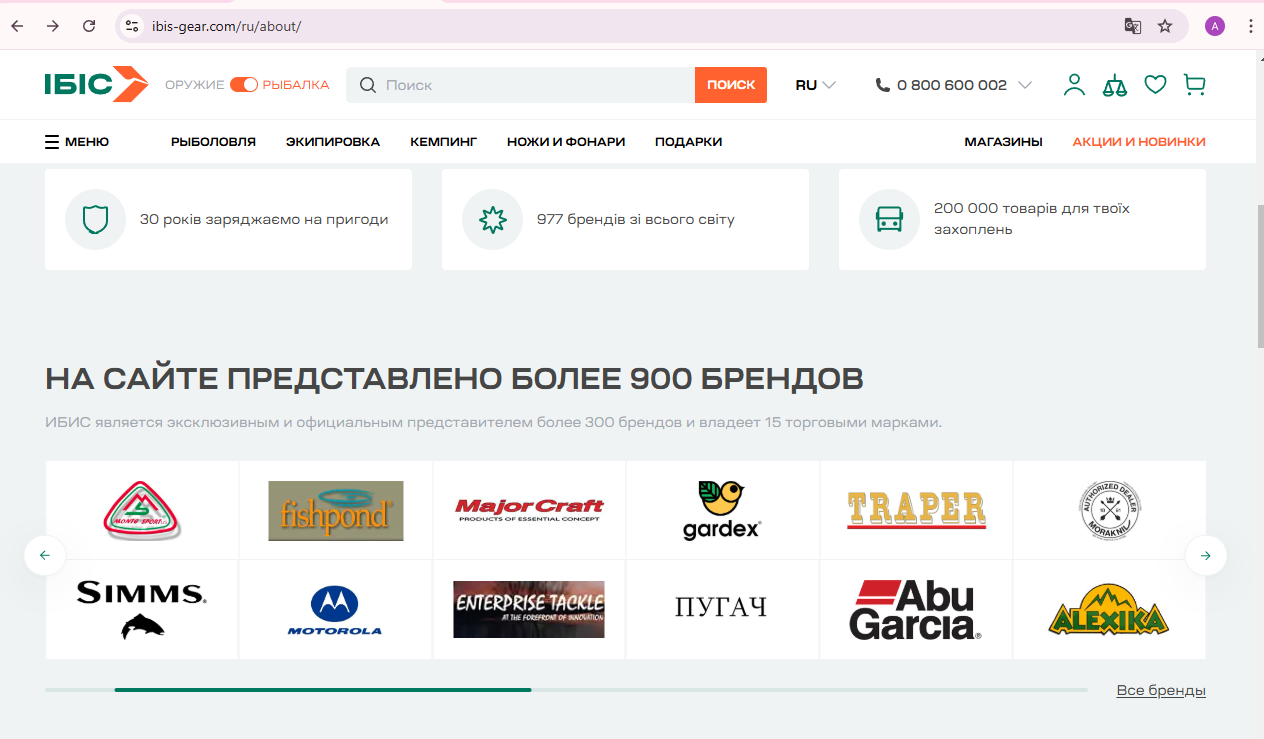Screen dimensions: 1264x739
Task: Open the wishlist heart icon
Action: (x=1155, y=85)
